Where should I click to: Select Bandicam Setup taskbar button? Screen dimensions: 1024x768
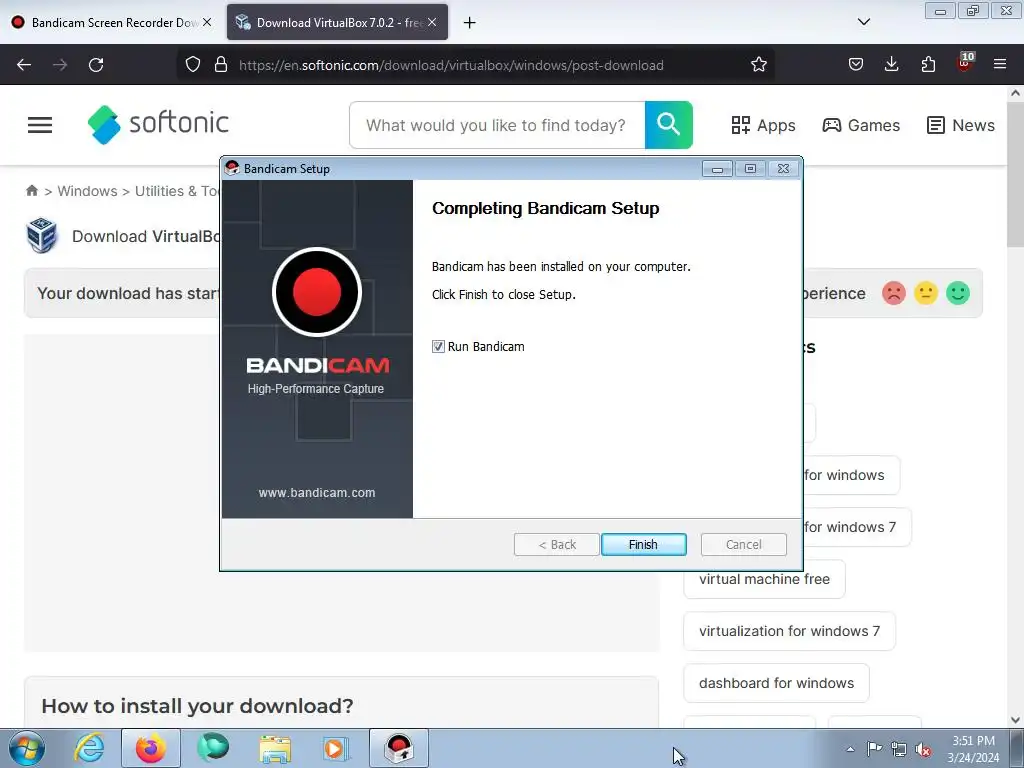click(x=399, y=748)
